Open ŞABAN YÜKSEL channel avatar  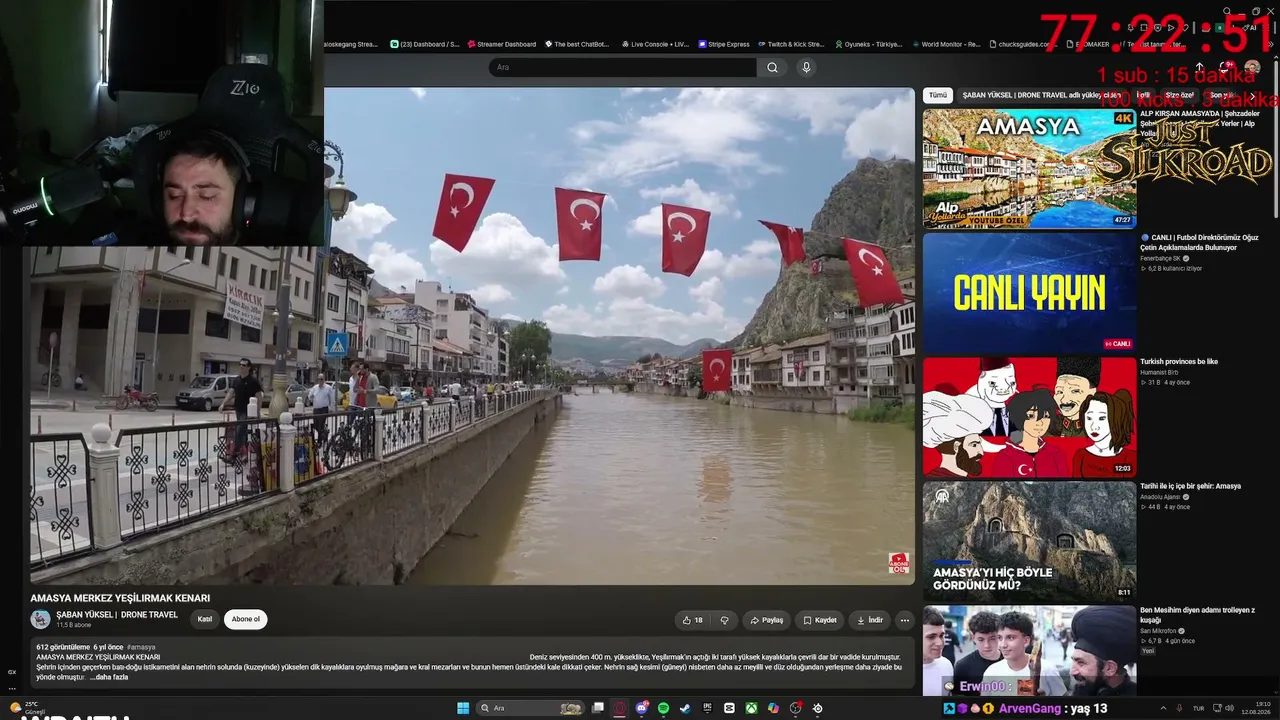tap(41, 619)
